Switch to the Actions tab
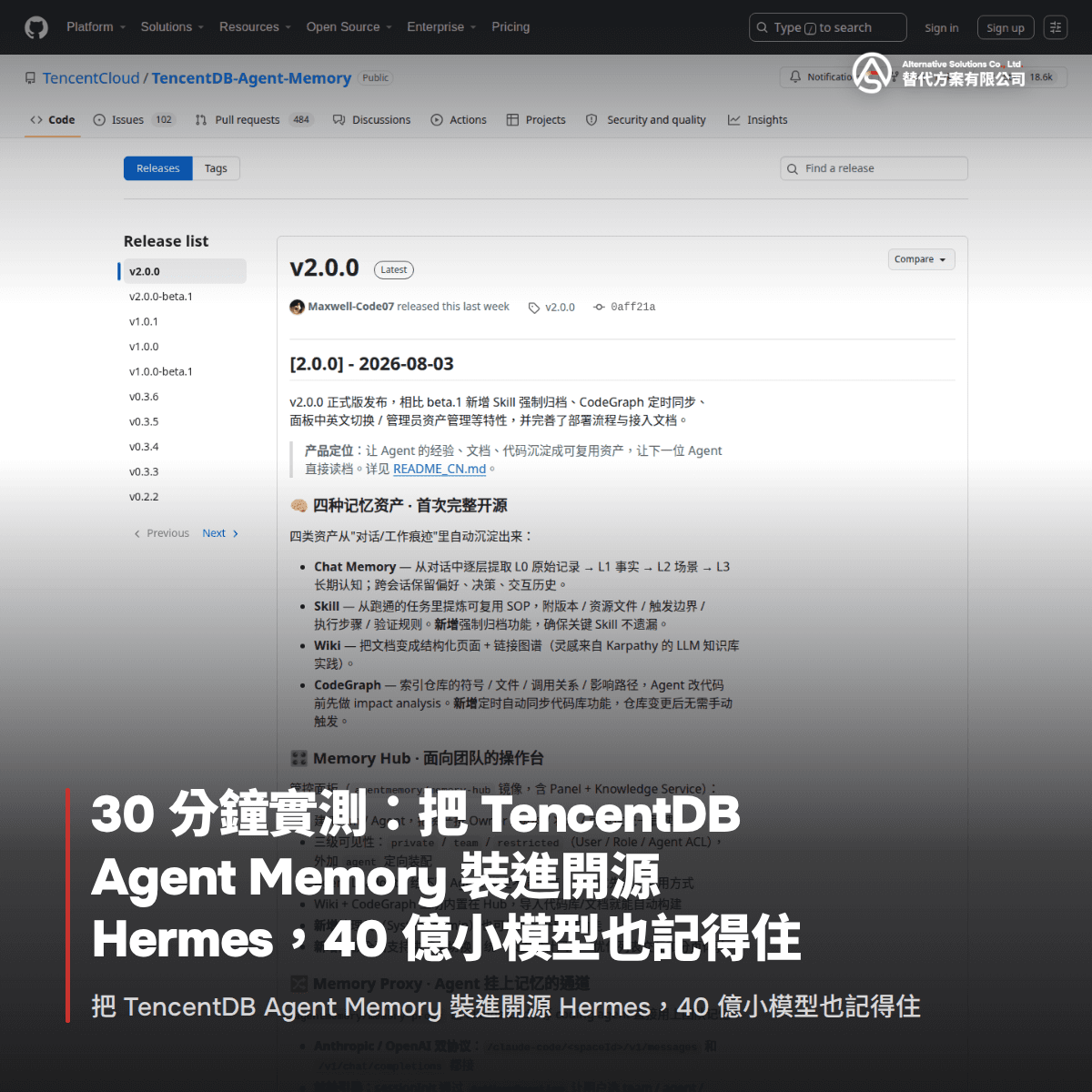Image resolution: width=1092 pixels, height=1092 pixels. coord(459,120)
